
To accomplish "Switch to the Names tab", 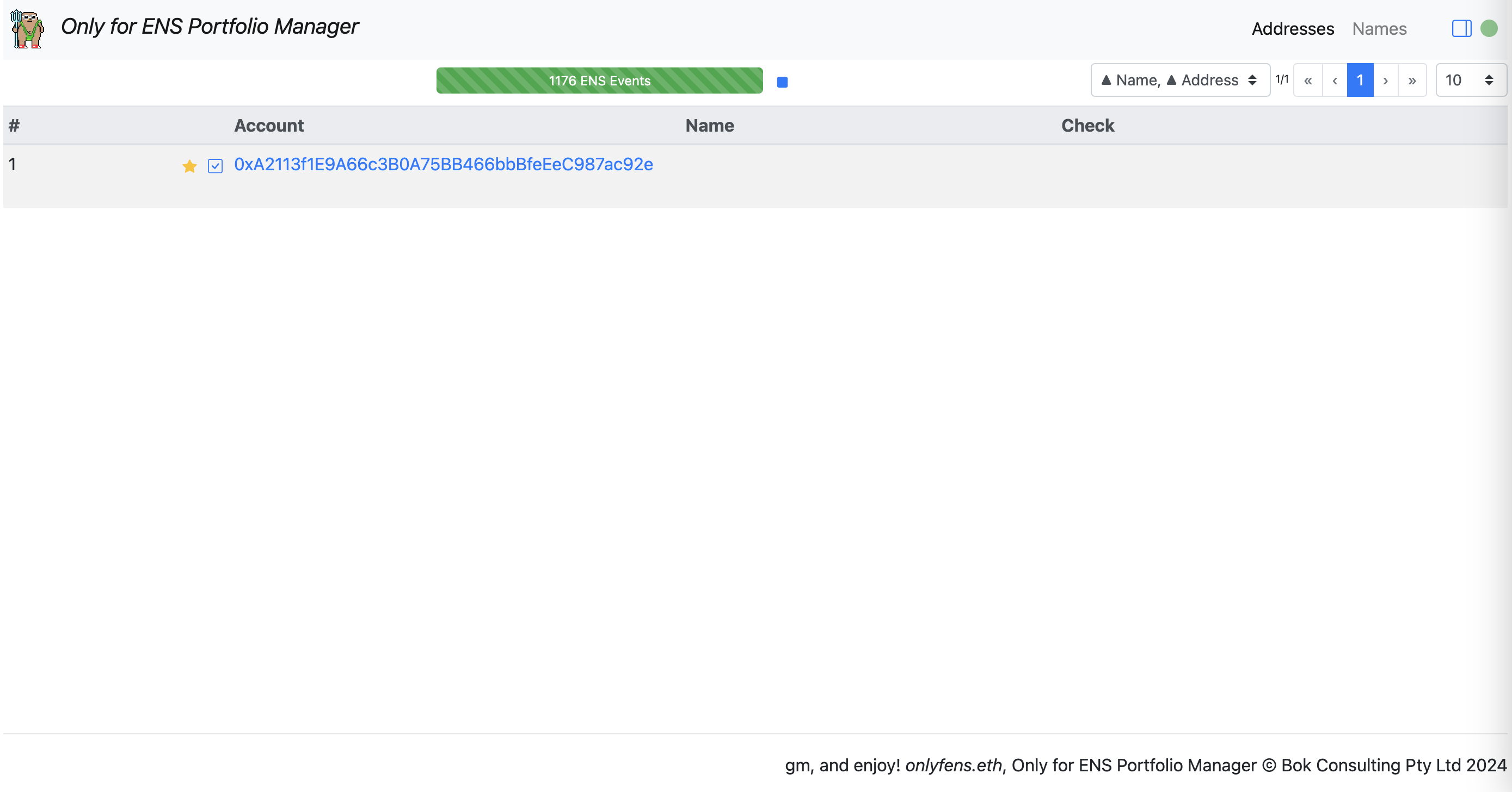I will tap(1379, 29).
